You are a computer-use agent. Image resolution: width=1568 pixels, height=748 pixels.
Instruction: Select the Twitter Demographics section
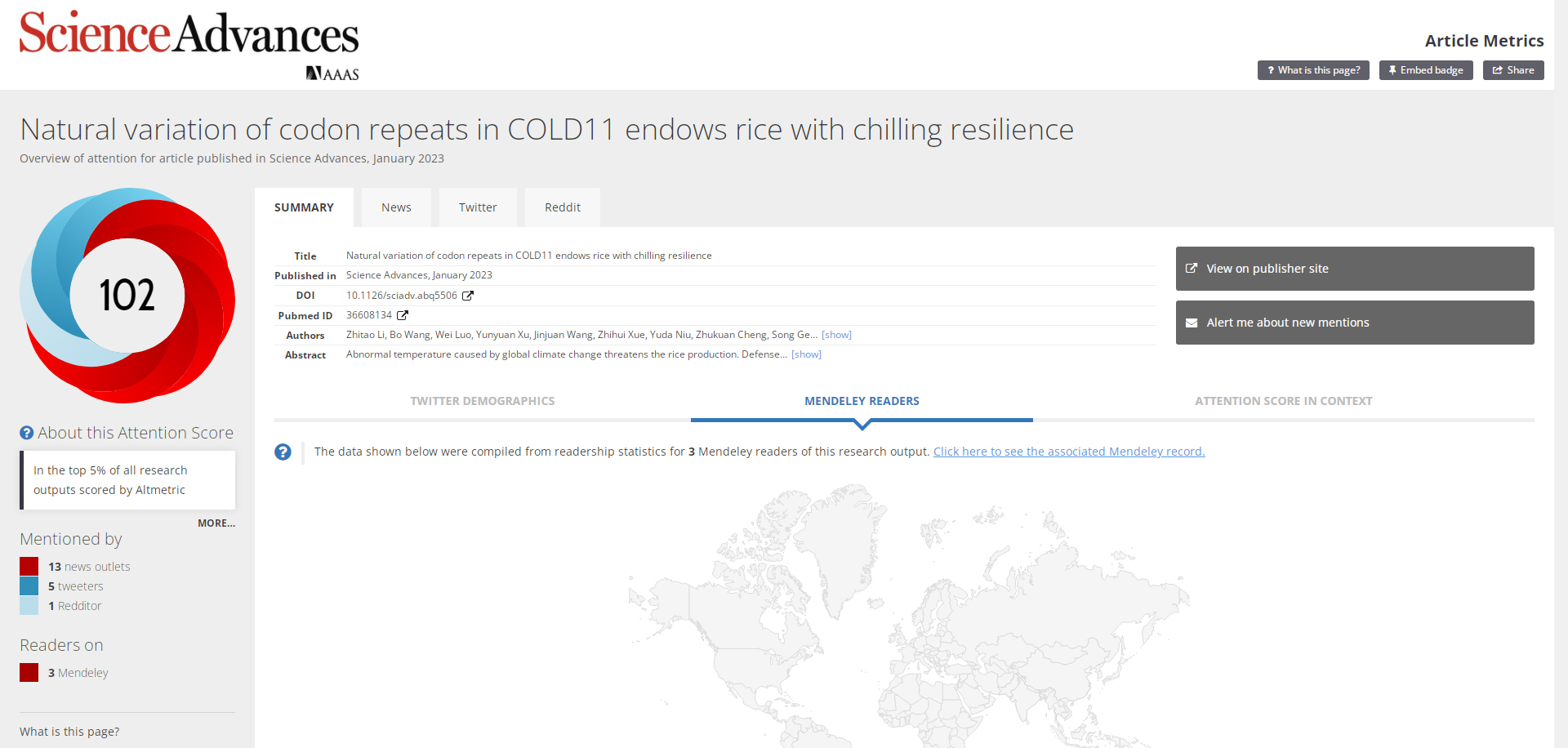pyautogui.click(x=482, y=401)
